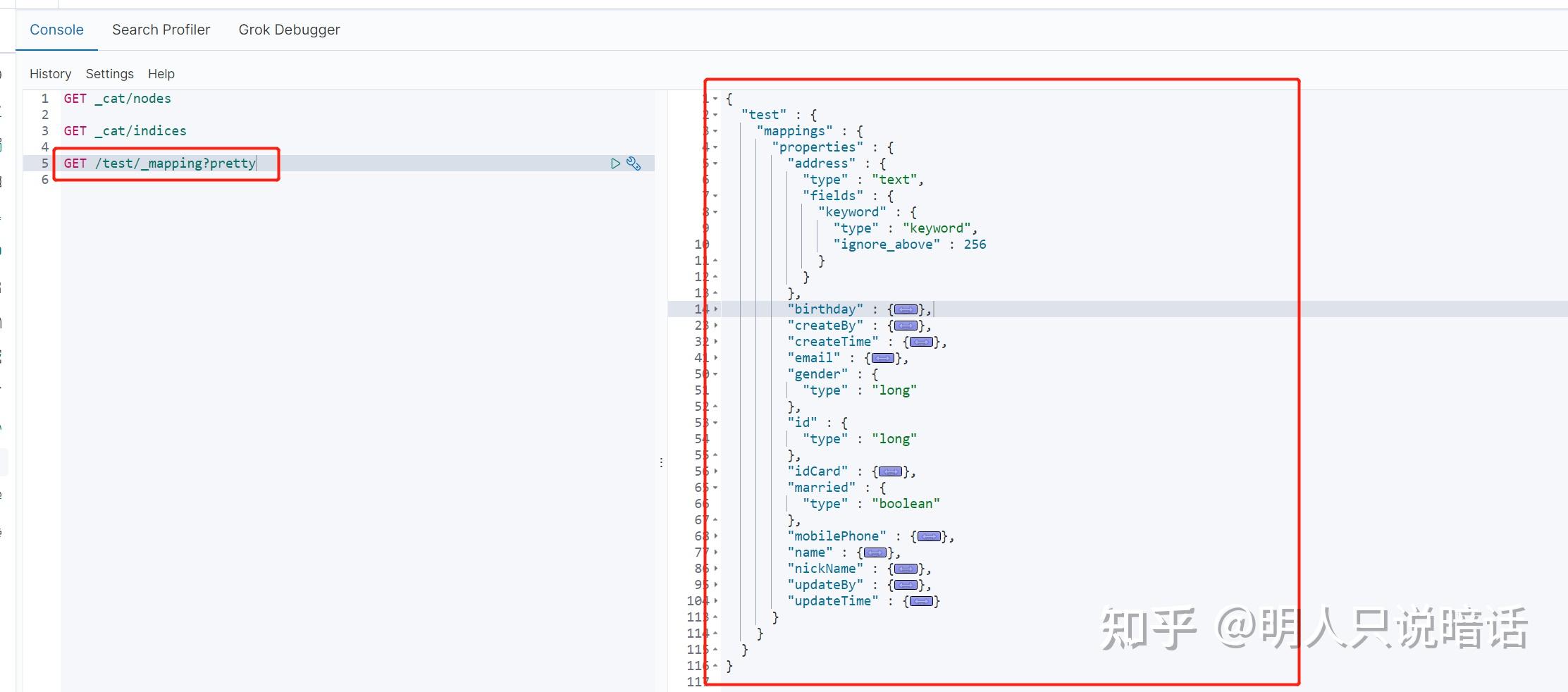This screenshot has width=1568, height=692.
Task: Collapse the "gender" object via gutter arrow
Action: coord(715,374)
